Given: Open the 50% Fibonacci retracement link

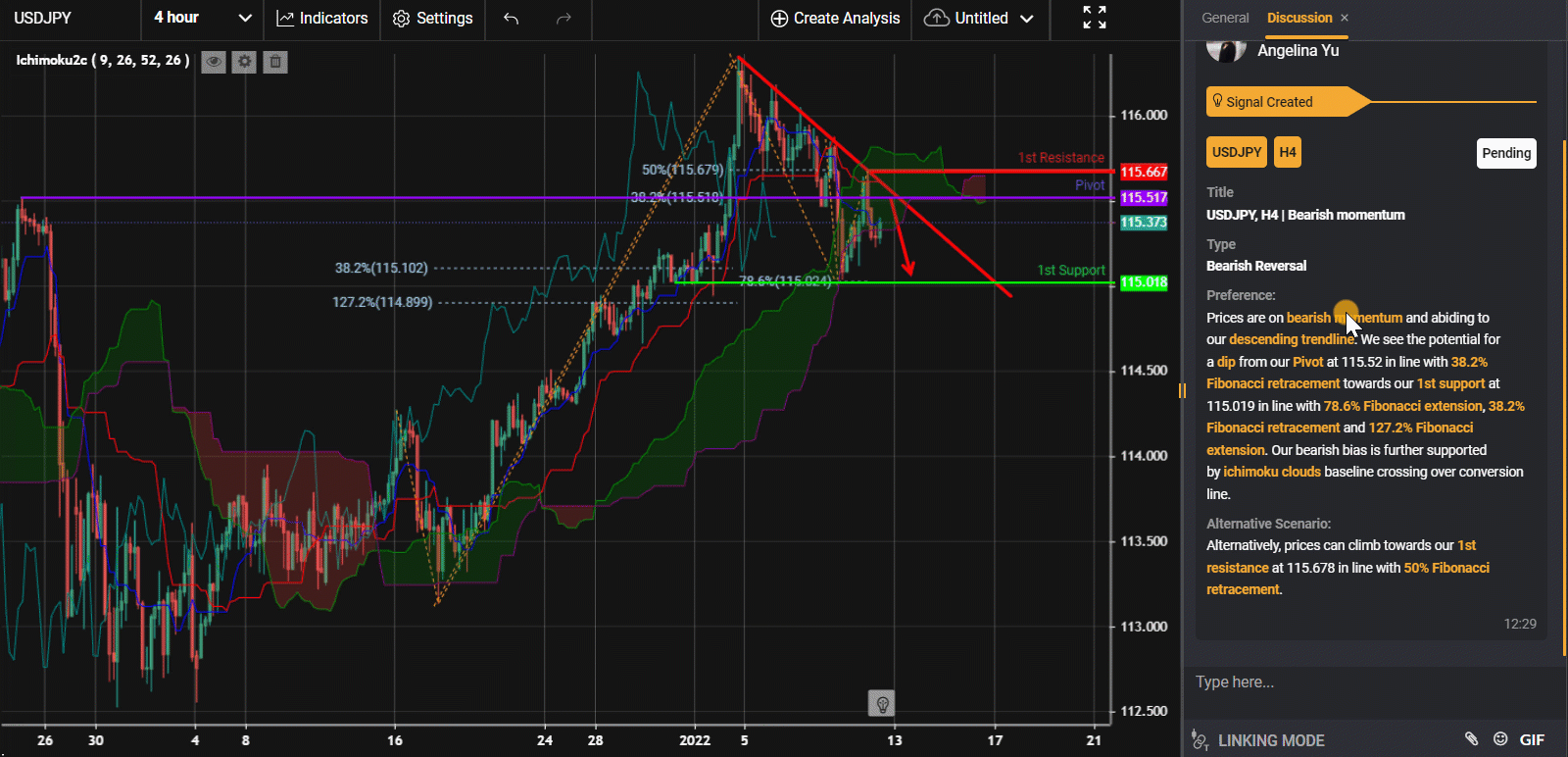Looking at the screenshot, I should click(1347, 579).
